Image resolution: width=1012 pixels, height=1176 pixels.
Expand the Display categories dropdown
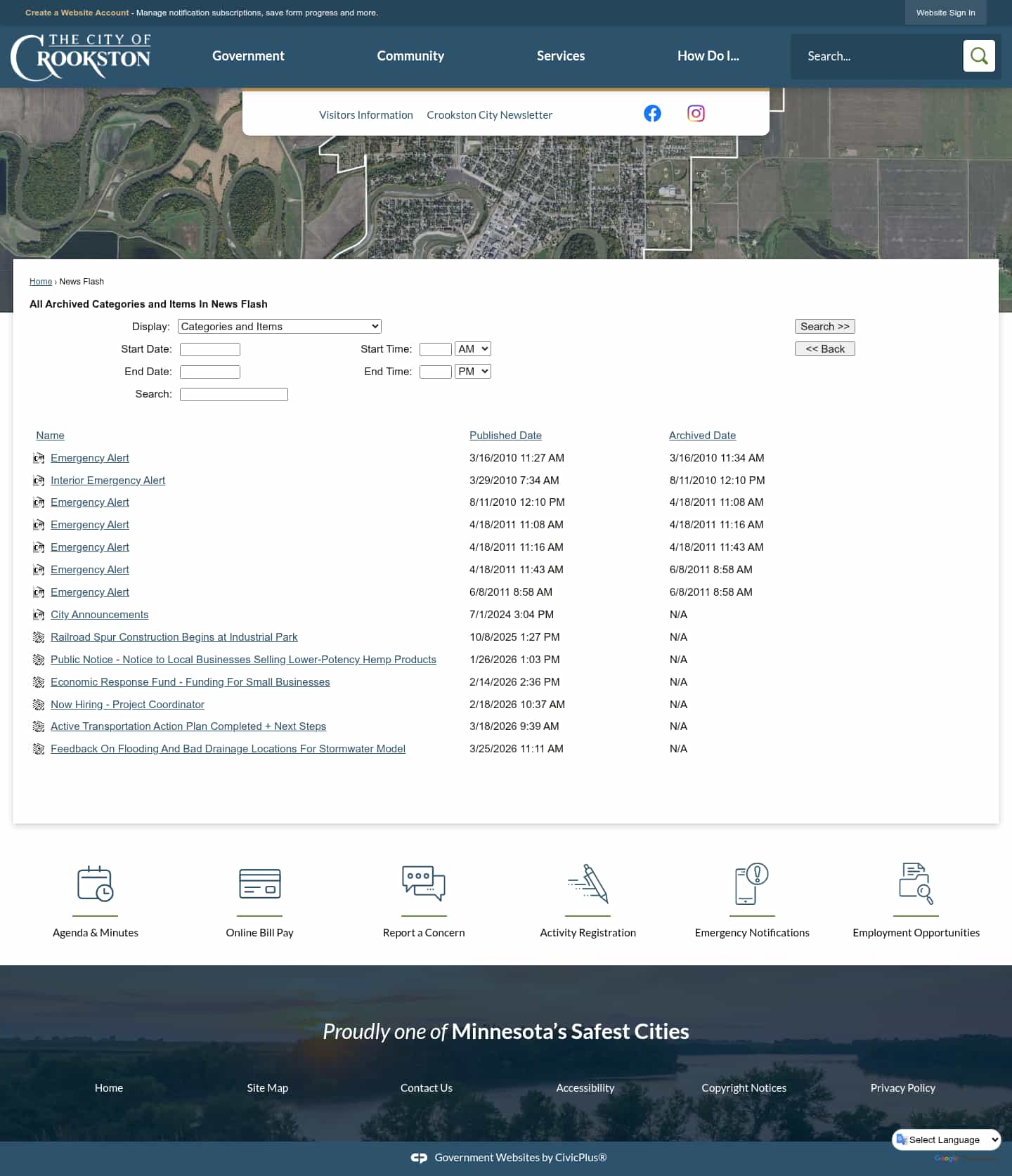point(279,327)
